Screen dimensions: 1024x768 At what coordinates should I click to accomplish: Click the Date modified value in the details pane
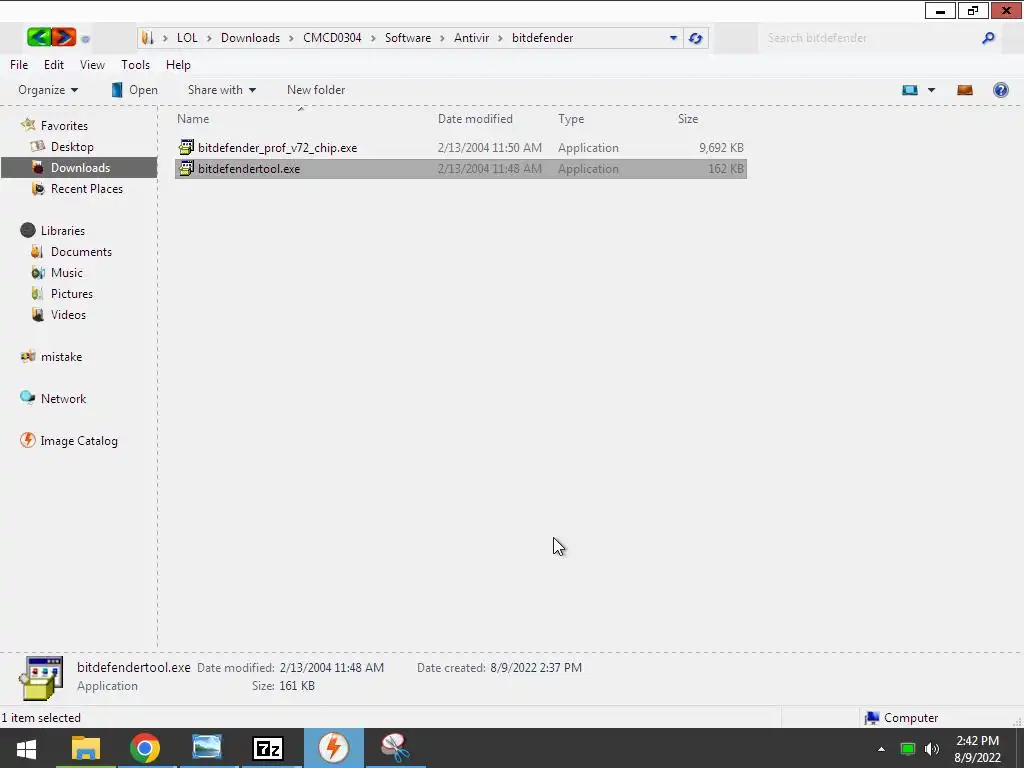332,667
